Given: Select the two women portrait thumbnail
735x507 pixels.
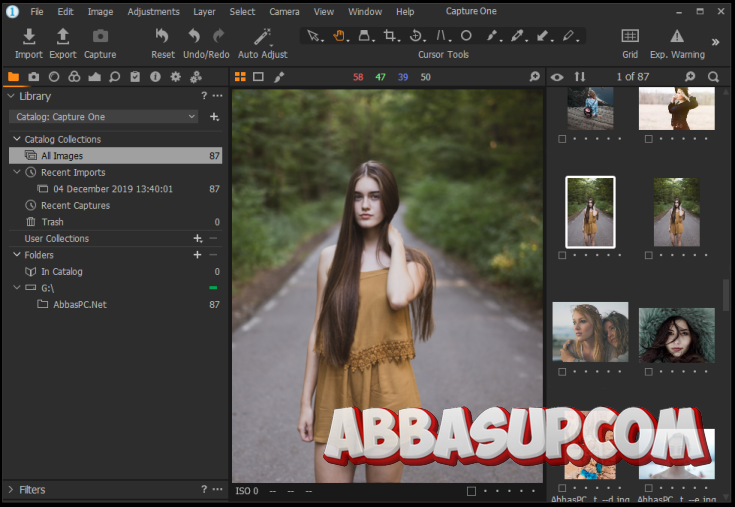Looking at the screenshot, I should (590, 332).
